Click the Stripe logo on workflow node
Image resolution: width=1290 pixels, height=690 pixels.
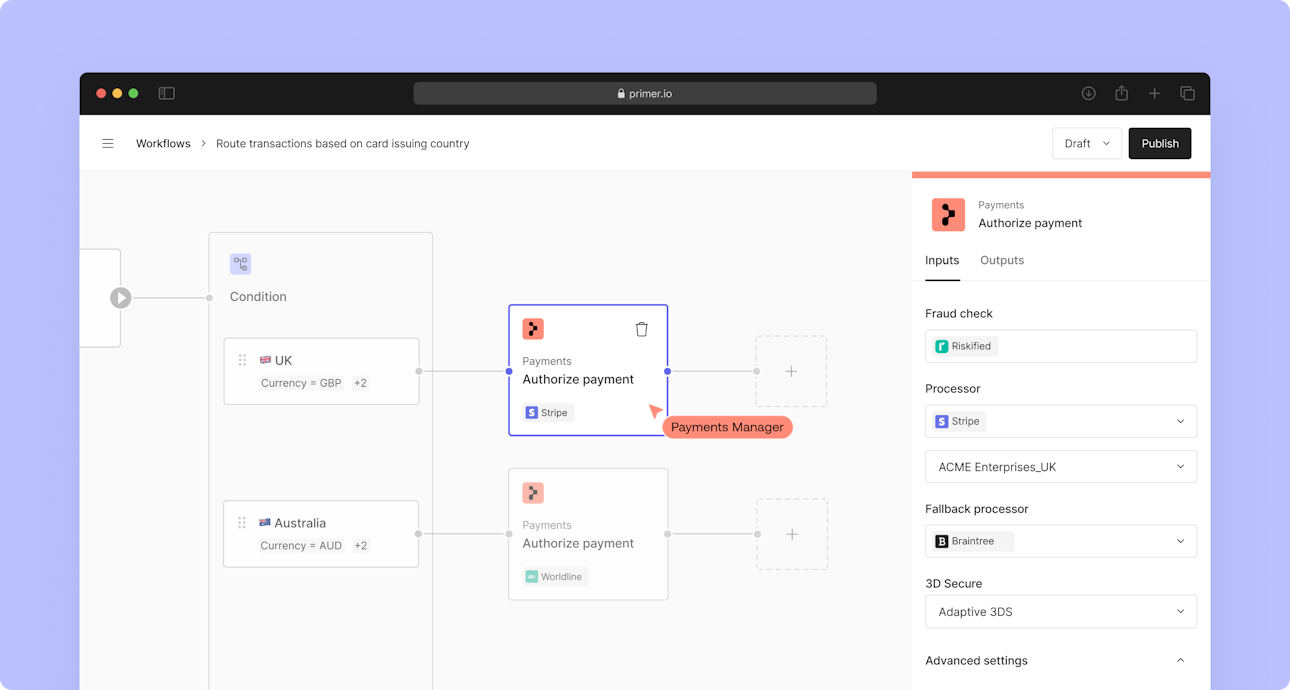[x=532, y=412]
